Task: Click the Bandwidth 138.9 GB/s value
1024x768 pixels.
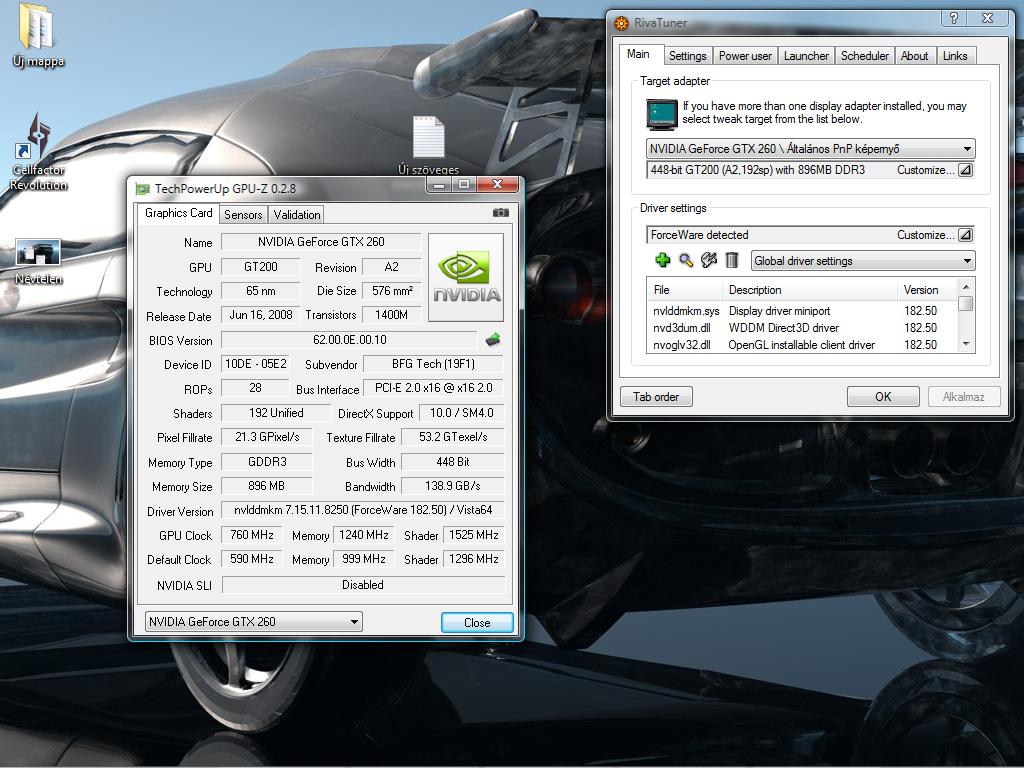Action: click(x=453, y=486)
